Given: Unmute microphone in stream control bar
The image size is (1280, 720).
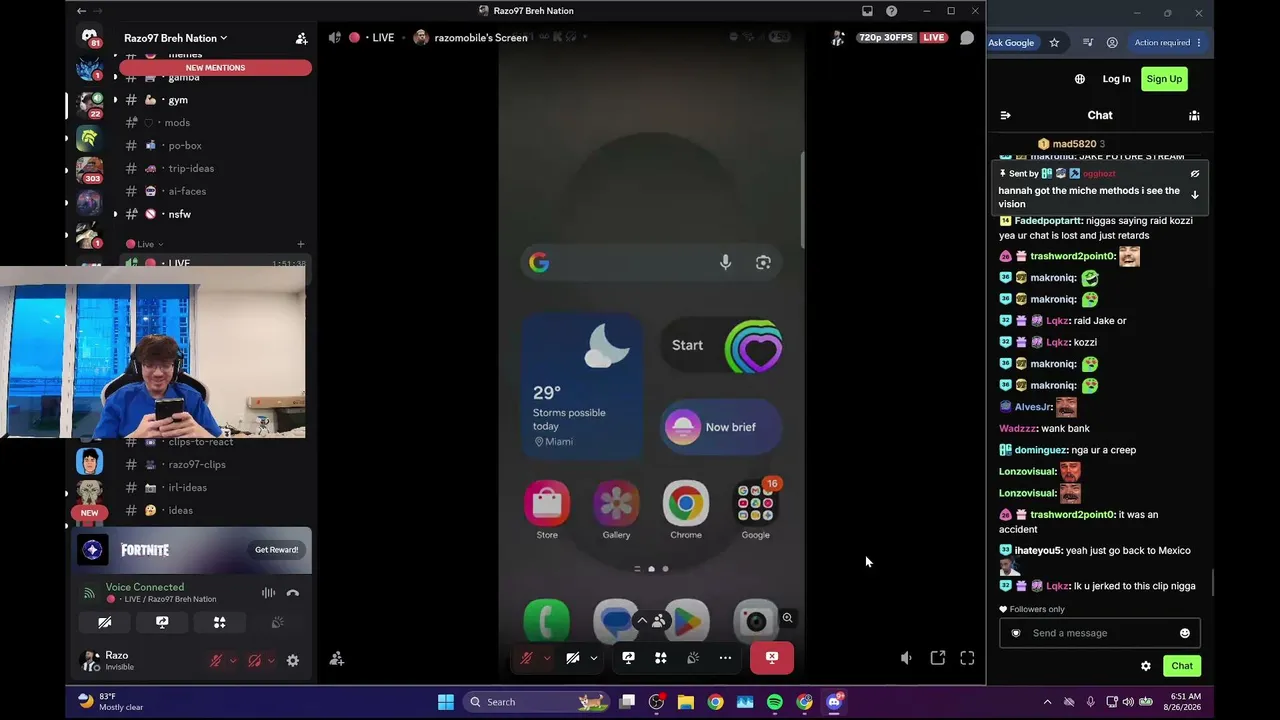Looking at the screenshot, I should point(526,658).
